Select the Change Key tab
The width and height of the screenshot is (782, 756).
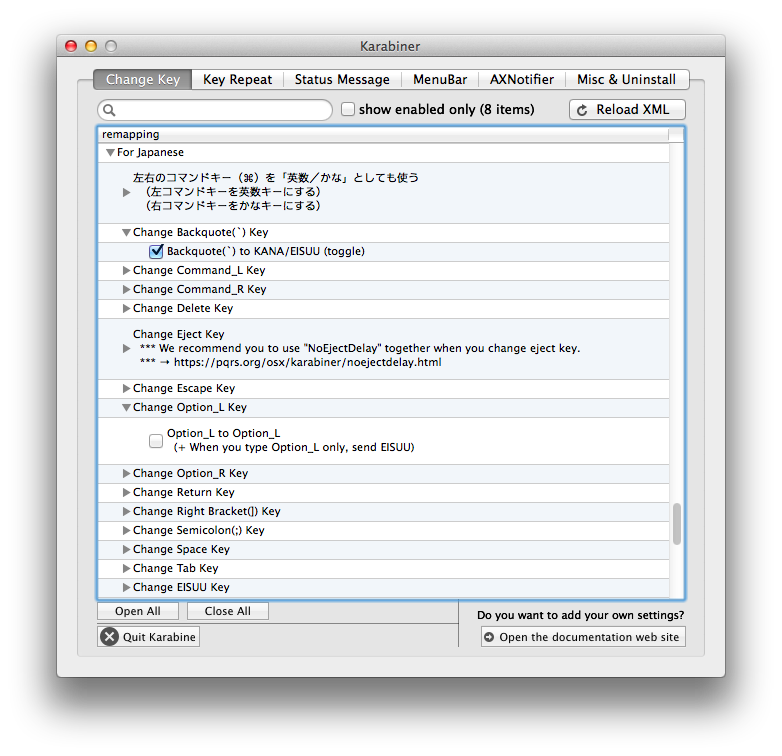[x=143, y=80]
